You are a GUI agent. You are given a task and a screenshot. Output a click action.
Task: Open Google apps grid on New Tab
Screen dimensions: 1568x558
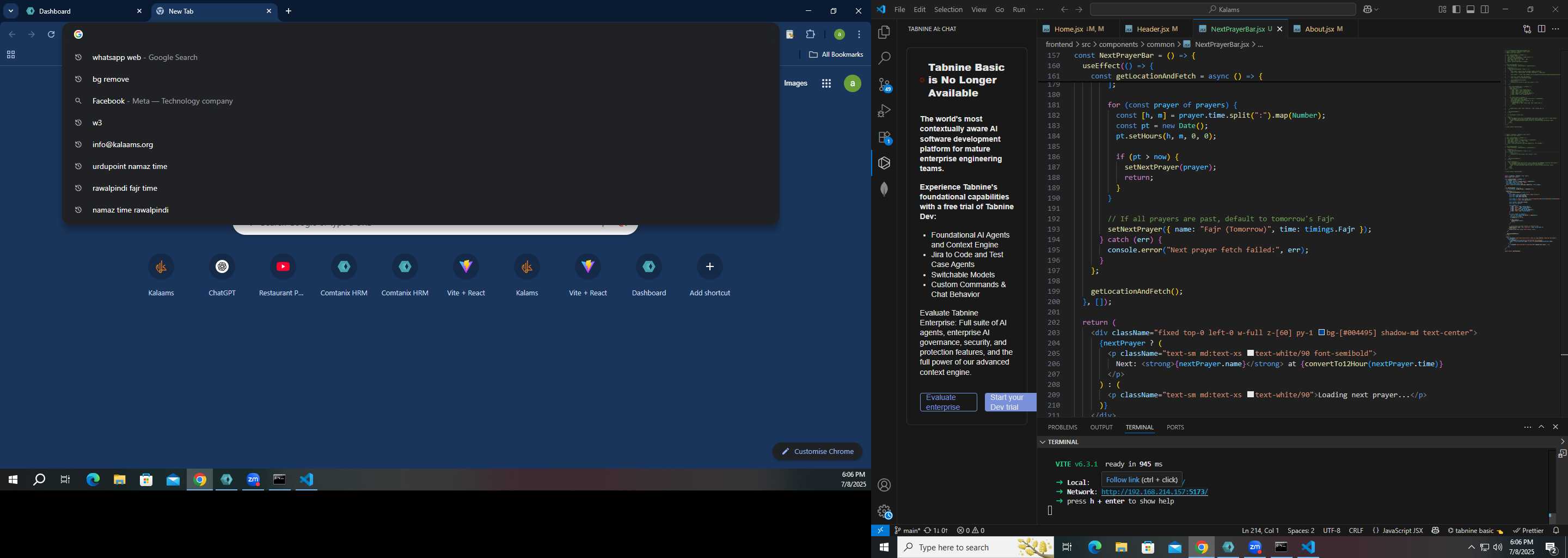(826, 84)
